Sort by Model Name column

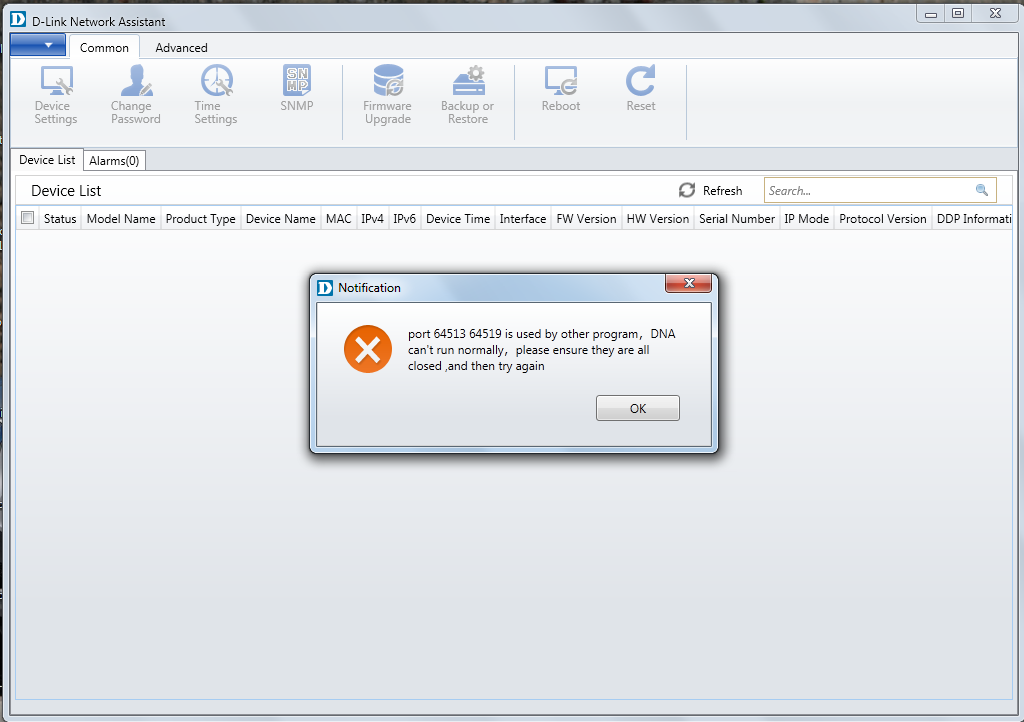(x=121, y=219)
